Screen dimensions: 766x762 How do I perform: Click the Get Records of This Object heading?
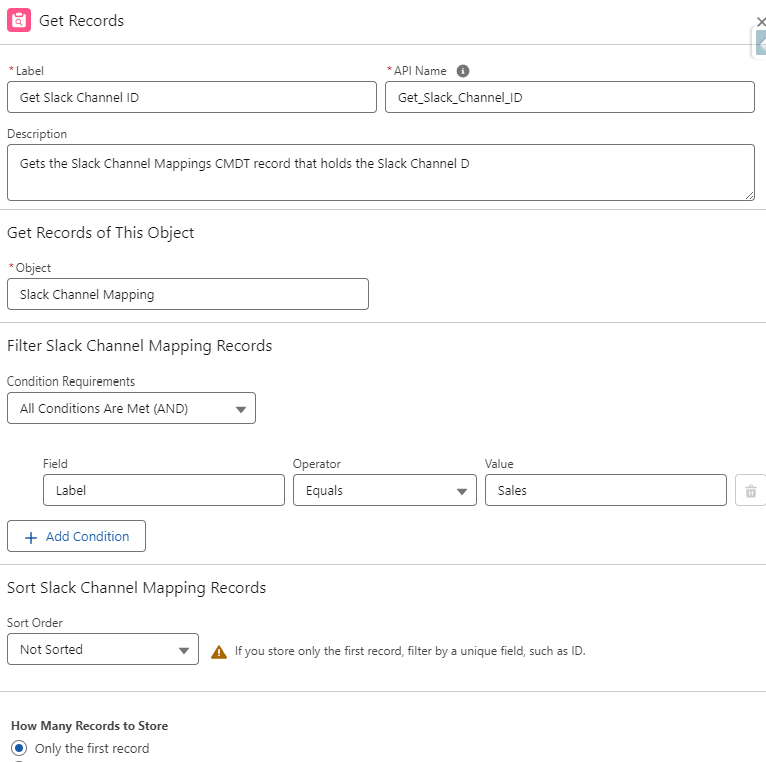coord(100,233)
